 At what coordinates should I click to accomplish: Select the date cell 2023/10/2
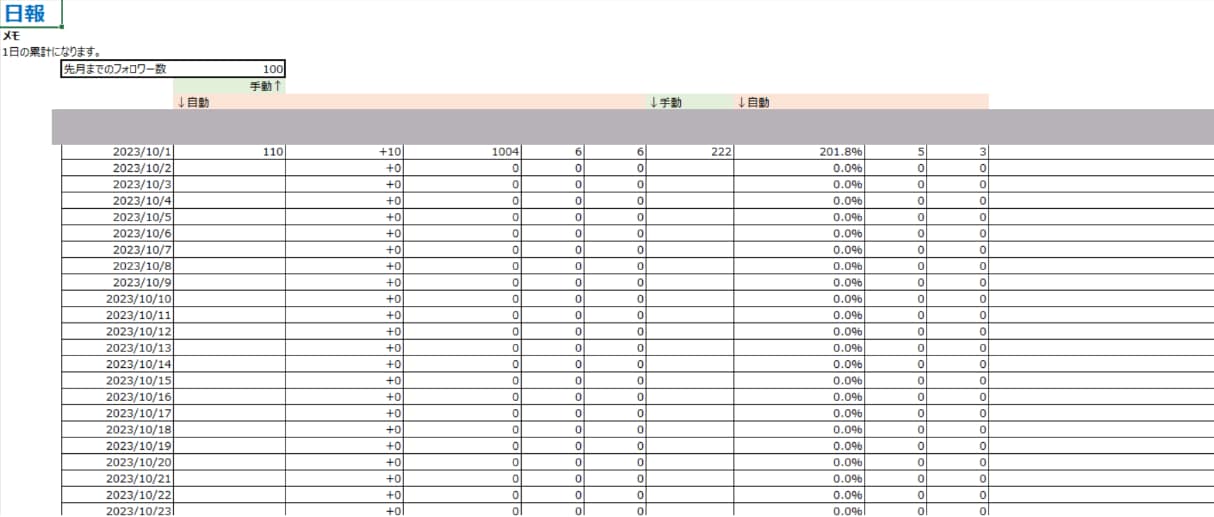coord(118,168)
